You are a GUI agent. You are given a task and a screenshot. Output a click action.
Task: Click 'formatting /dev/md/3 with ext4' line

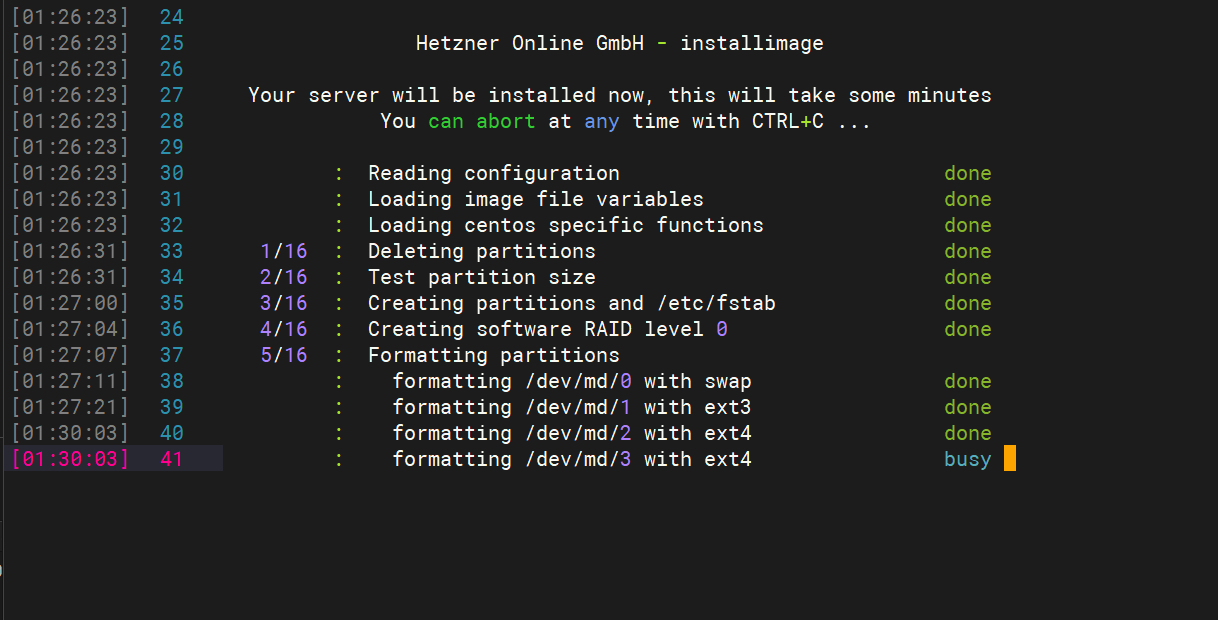click(x=572, y=459)
